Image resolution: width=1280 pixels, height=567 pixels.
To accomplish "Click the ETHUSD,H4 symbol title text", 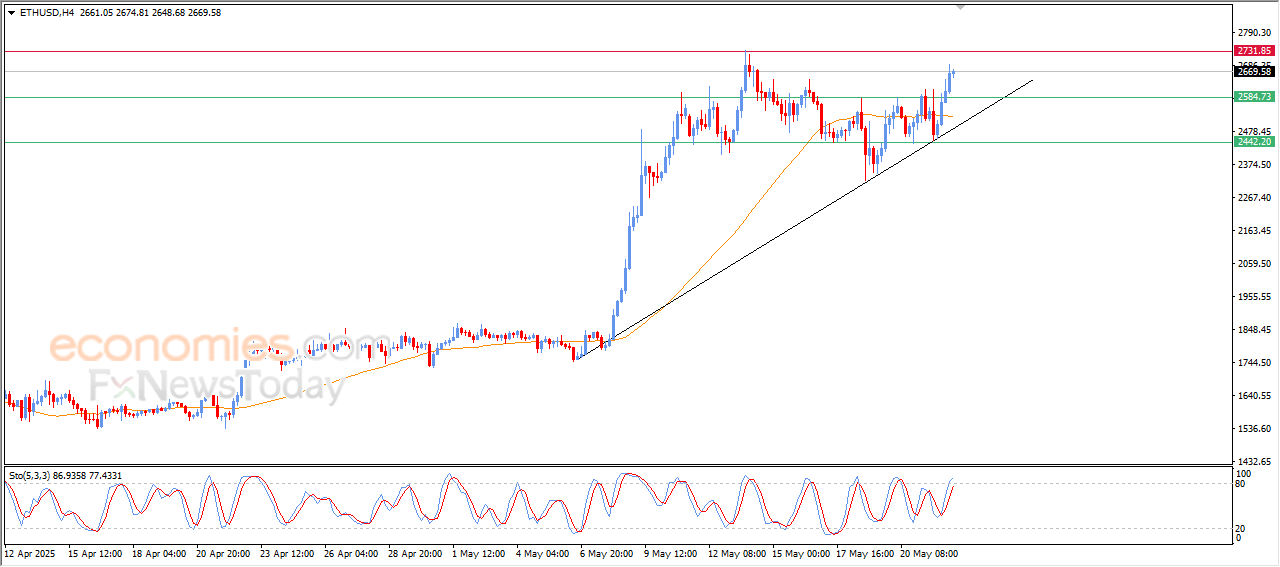I will (x=47, y=13).
